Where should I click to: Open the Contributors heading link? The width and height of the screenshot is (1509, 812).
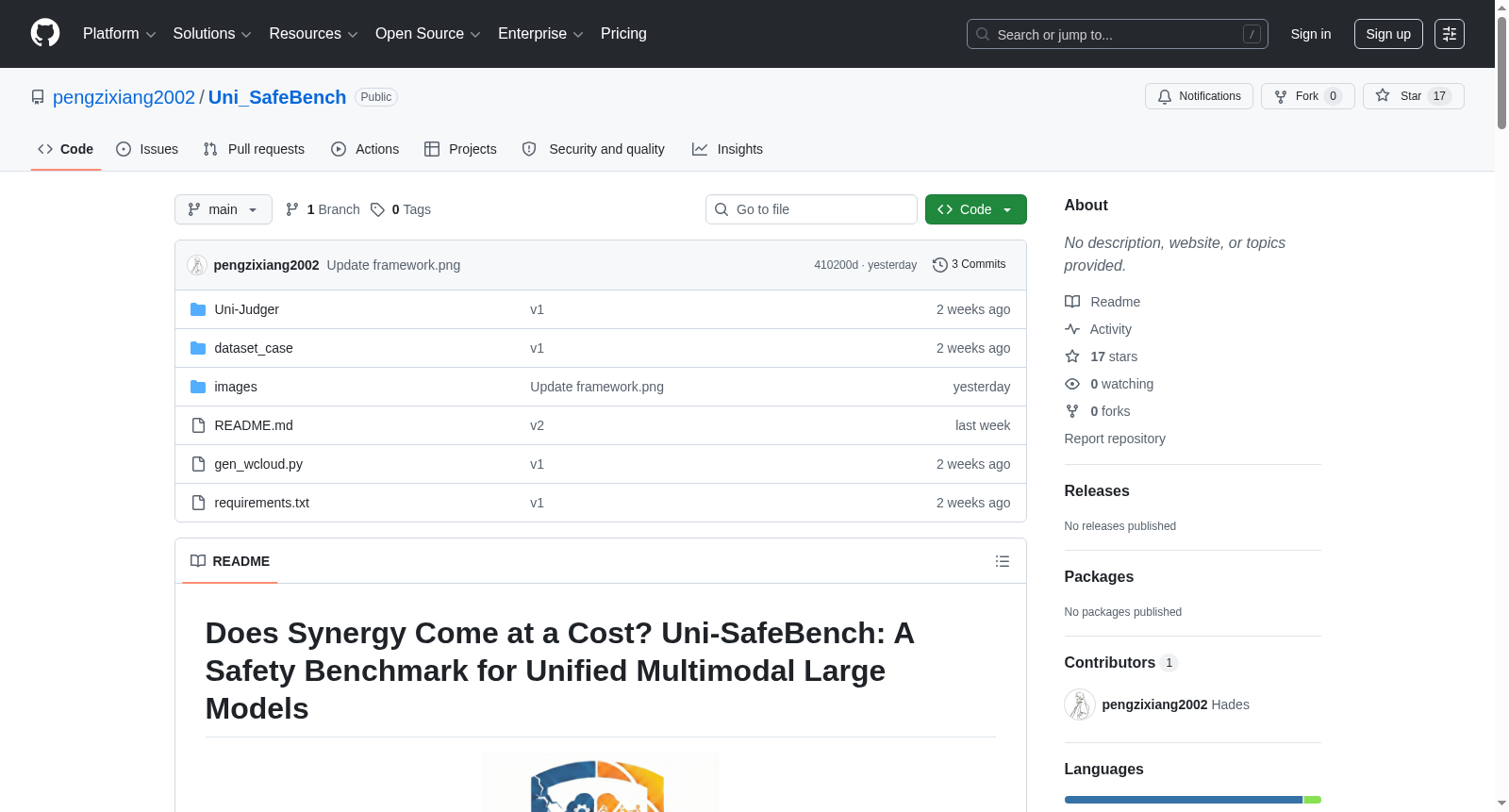click(x=1121, y=662)
